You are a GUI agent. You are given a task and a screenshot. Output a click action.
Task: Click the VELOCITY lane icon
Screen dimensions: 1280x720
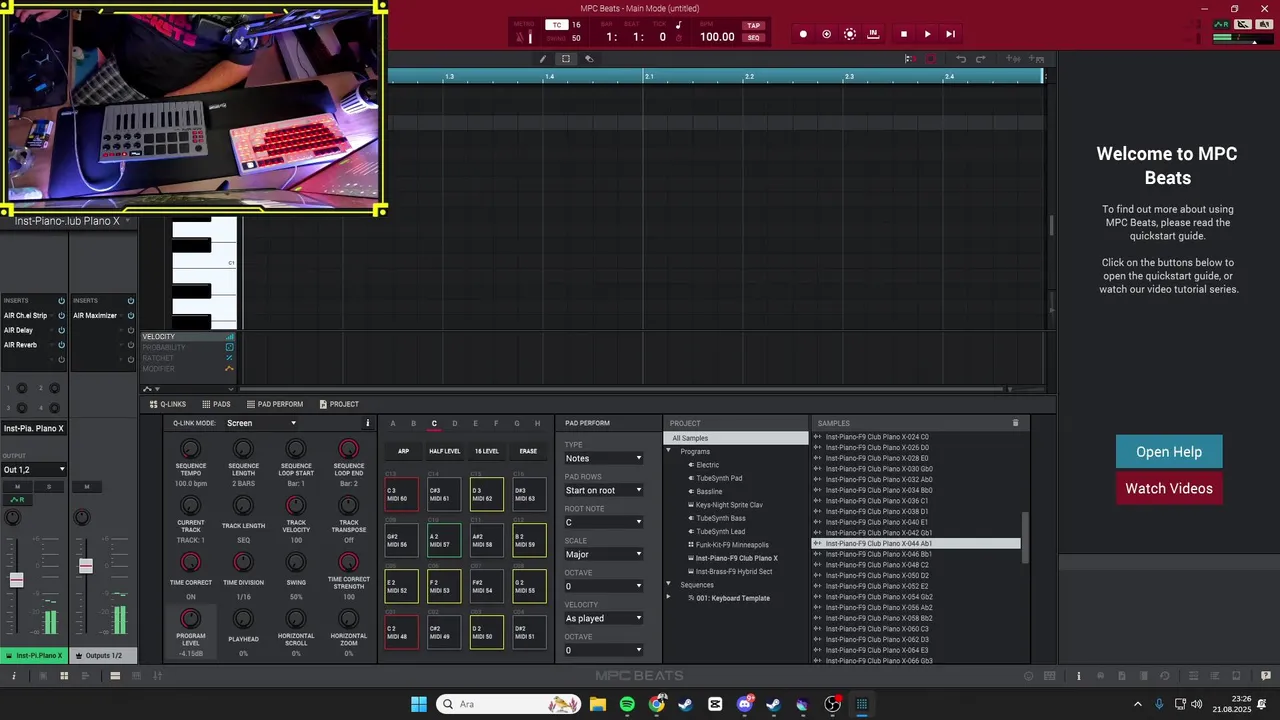[x=230, y=337]
